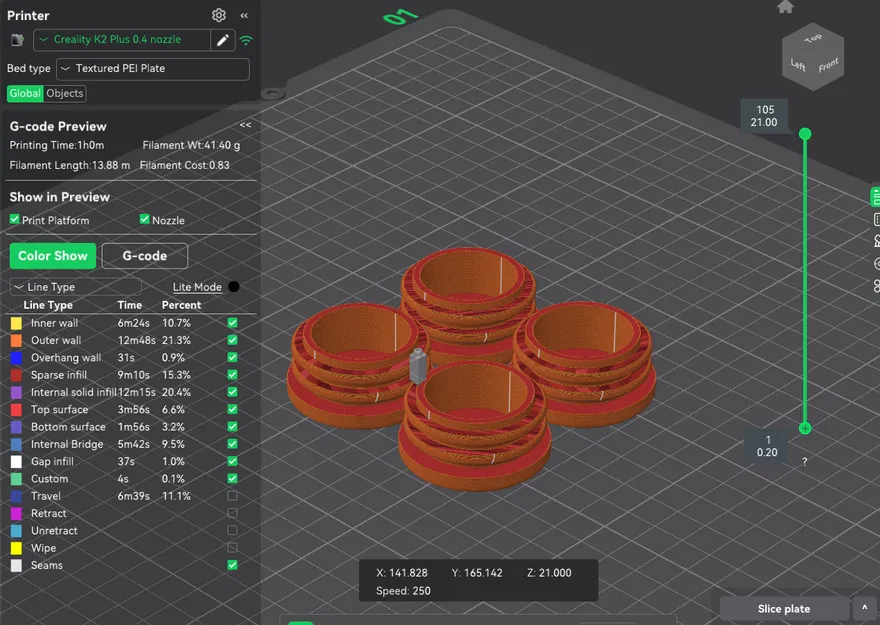The height and width of the screenshot is (625, 880).
Task: Switch to Global tab
Action: 25,93
